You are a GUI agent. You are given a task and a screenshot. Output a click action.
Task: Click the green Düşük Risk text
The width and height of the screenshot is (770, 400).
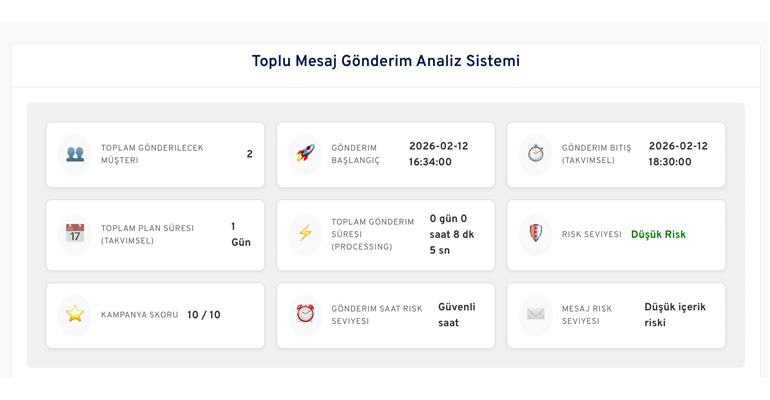(658, 235)
